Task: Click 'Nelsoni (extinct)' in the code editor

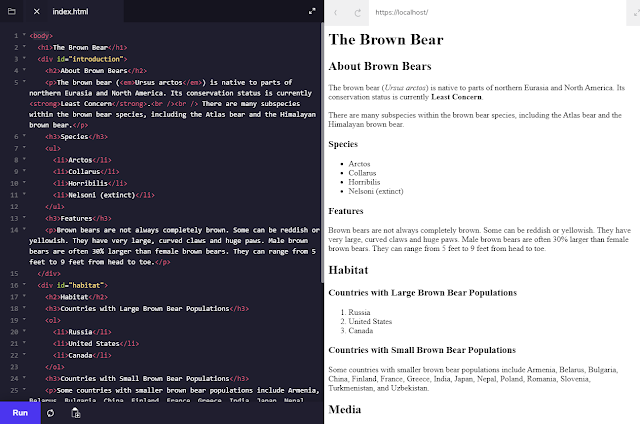Action: pyautogui.click(x=102, y=195)
